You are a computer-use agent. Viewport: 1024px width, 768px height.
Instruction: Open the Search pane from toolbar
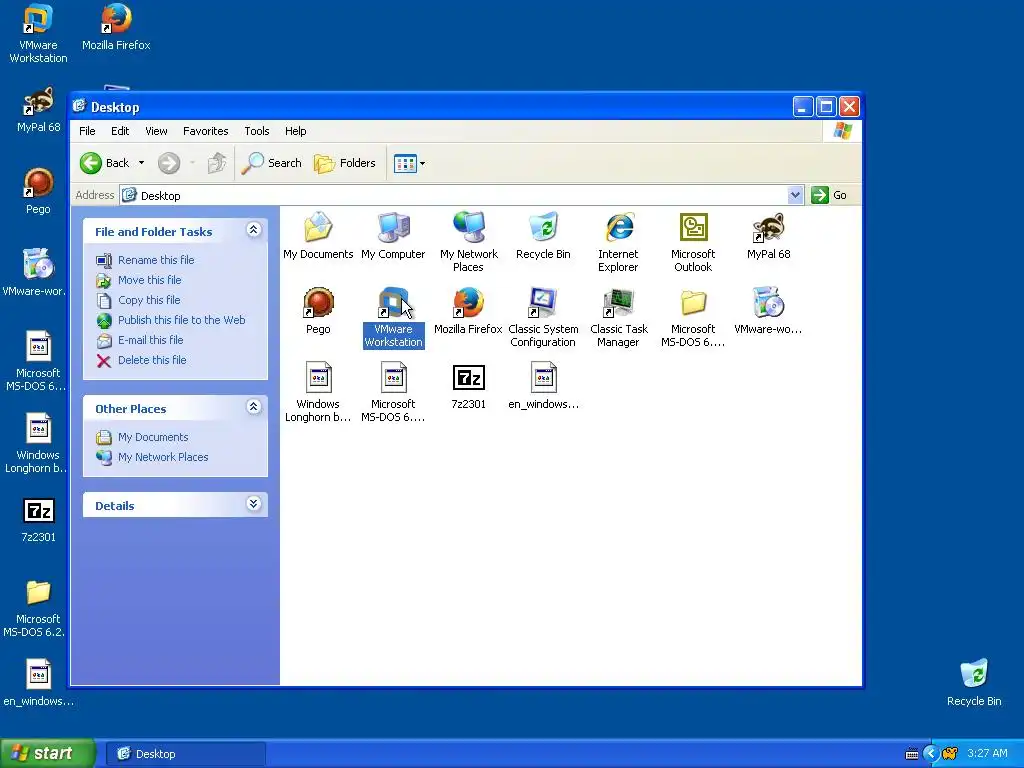point(271,163)
